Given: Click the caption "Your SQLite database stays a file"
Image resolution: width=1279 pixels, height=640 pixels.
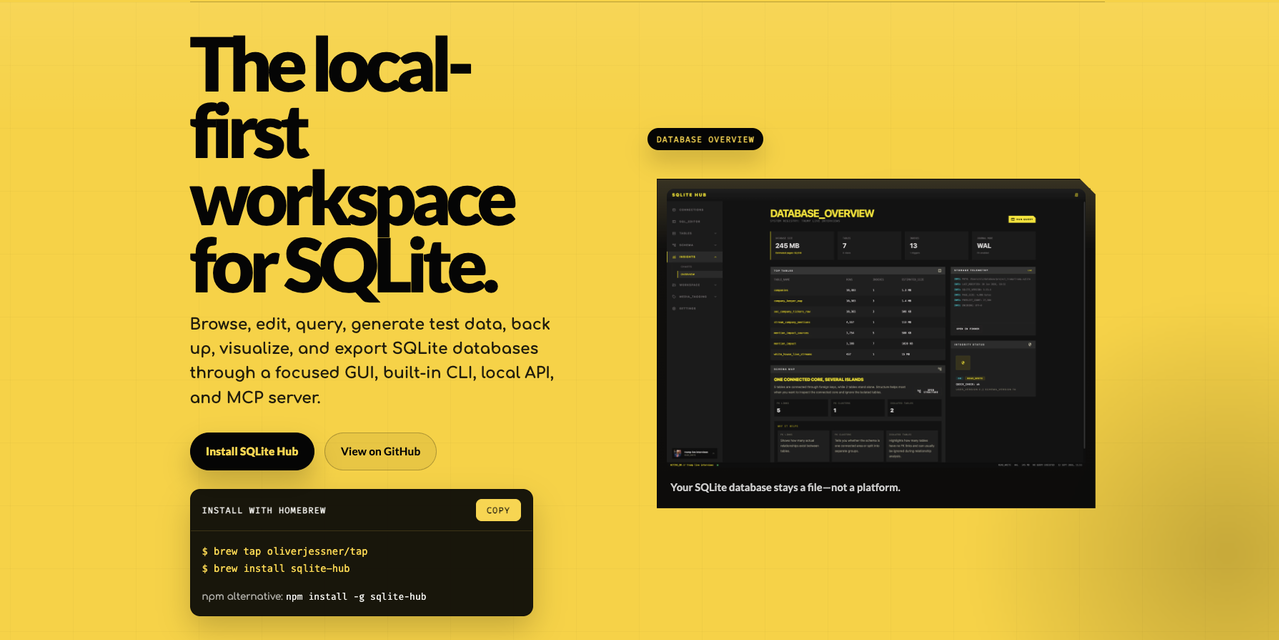Looking at the screenshot, I should tap(785, 487).
